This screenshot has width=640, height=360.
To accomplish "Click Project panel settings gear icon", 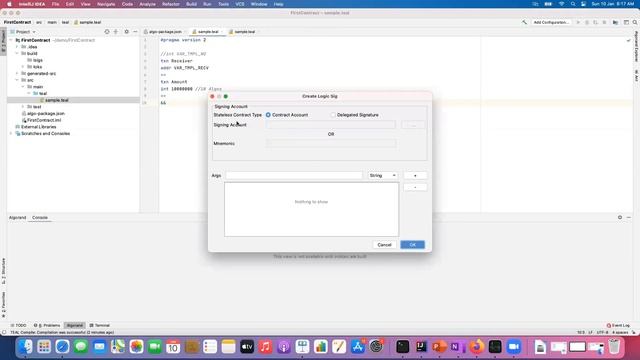I will (127, 32).
